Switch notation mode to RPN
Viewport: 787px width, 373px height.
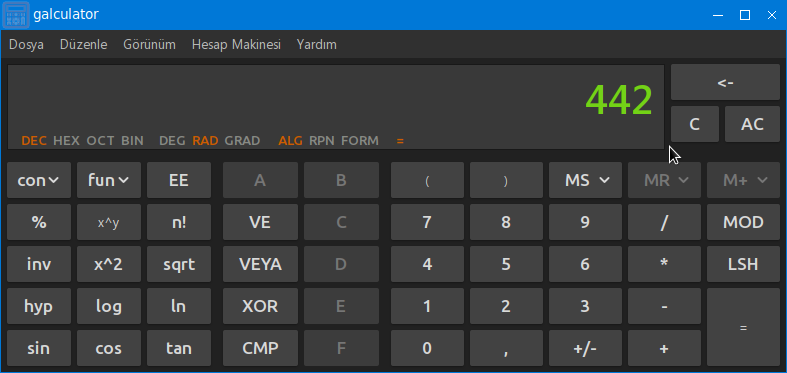point(322,141)
